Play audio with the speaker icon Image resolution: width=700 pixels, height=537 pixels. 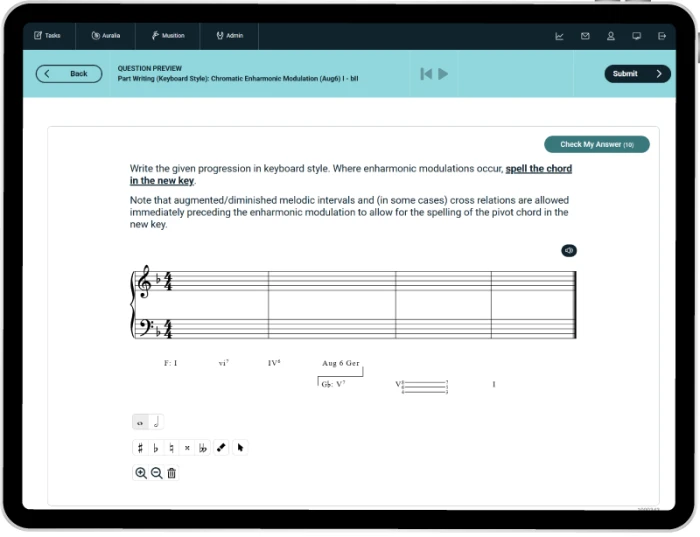coord(569,250)
